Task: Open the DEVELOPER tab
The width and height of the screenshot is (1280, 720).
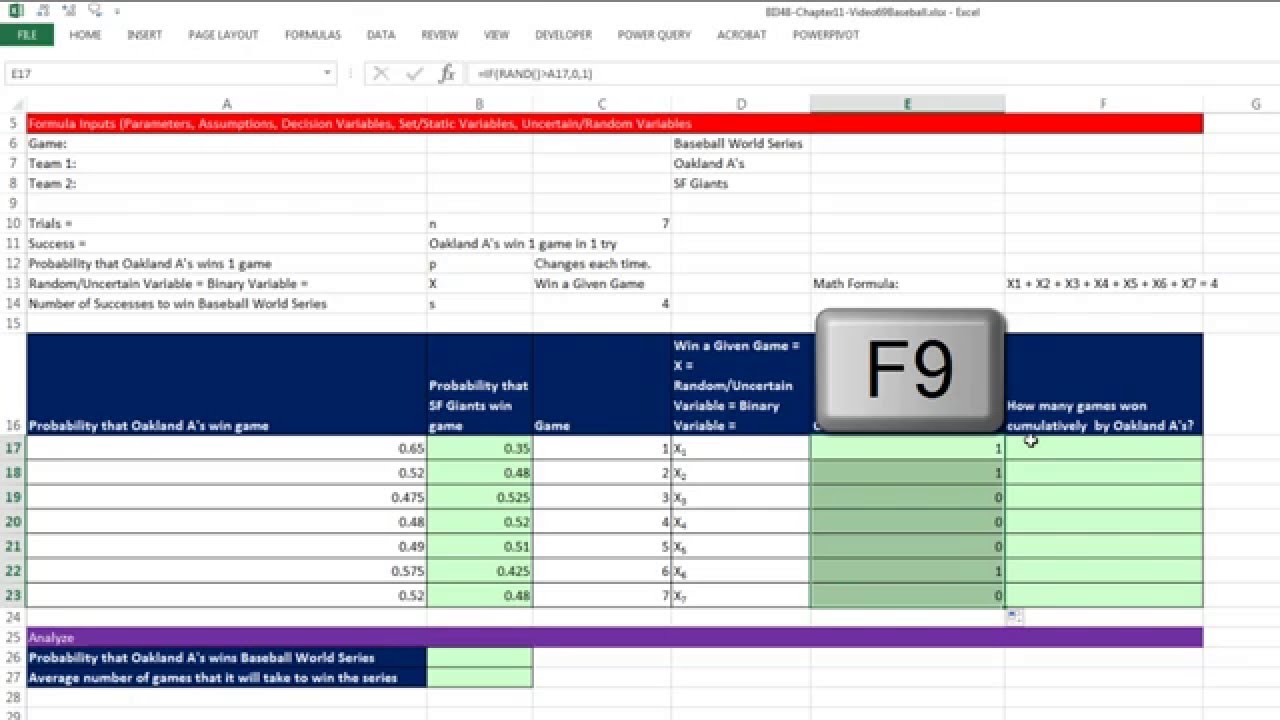Action: pyautogui.click(x=563, y=35)
